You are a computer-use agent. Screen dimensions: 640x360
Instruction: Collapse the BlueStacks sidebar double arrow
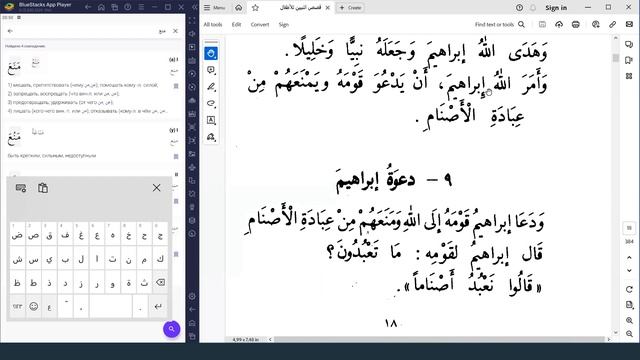click(x=194, y=7)
